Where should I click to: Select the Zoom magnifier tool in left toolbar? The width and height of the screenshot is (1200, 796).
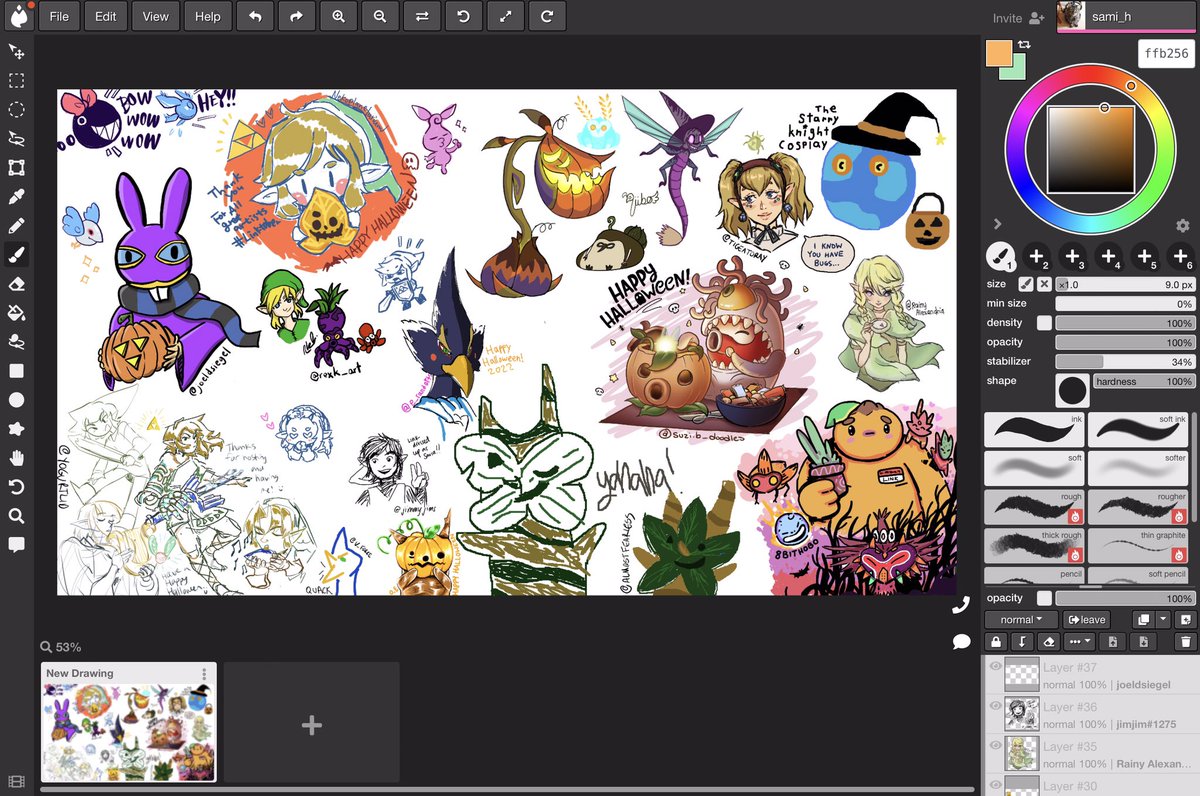coord(16,515)
